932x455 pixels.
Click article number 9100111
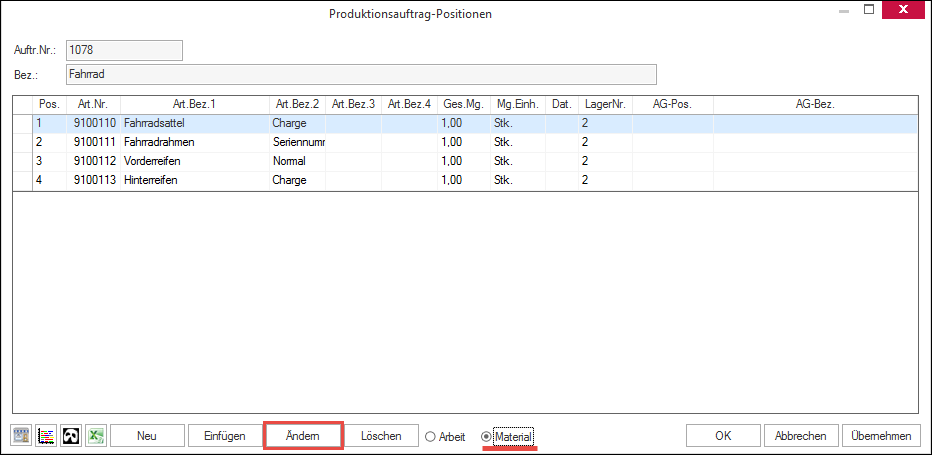tap(93, 143)
